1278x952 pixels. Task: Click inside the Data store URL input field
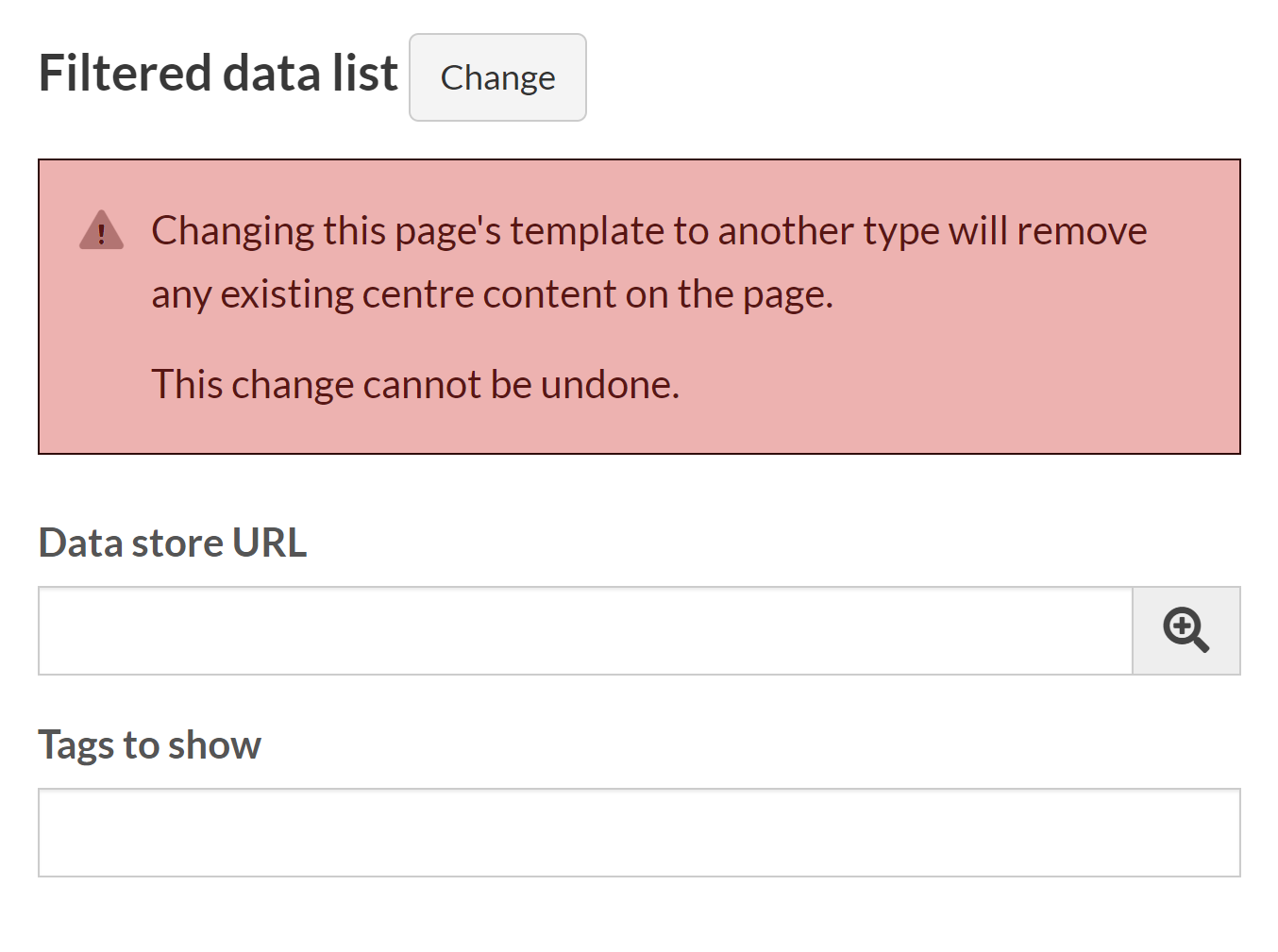point(566,631)
